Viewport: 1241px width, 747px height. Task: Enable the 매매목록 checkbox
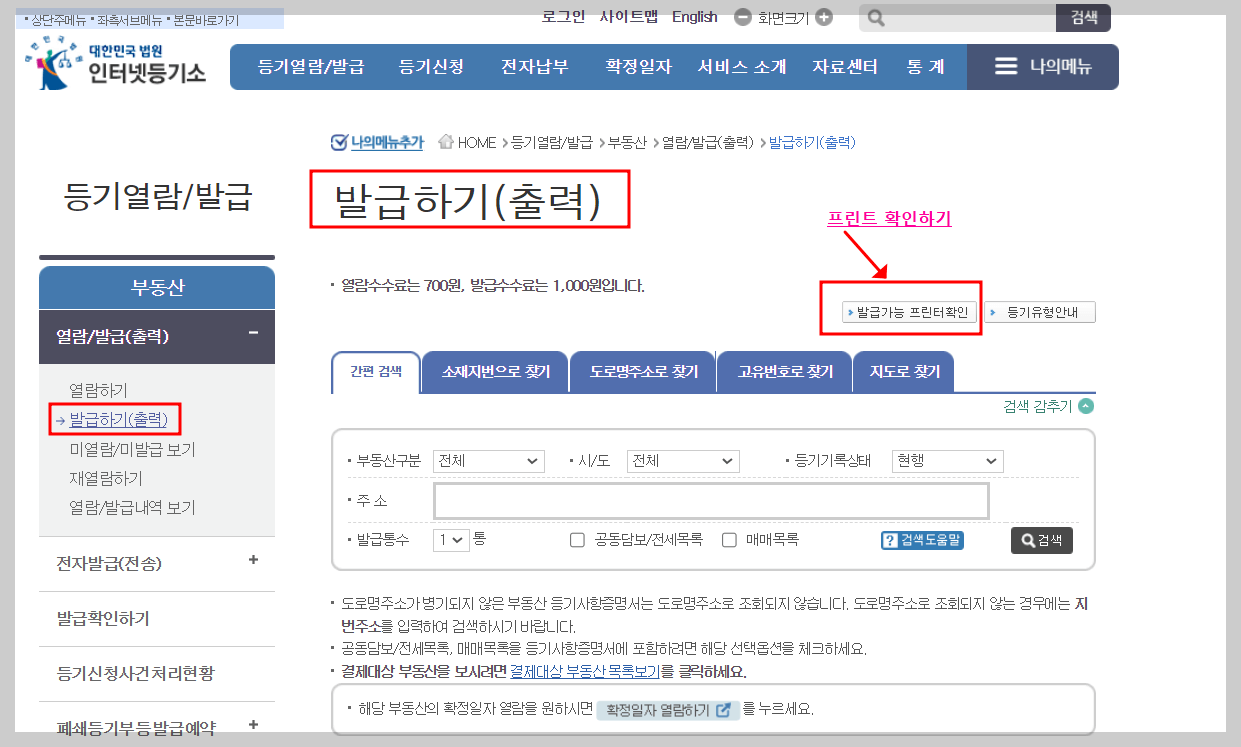click(x=729, y=540)
